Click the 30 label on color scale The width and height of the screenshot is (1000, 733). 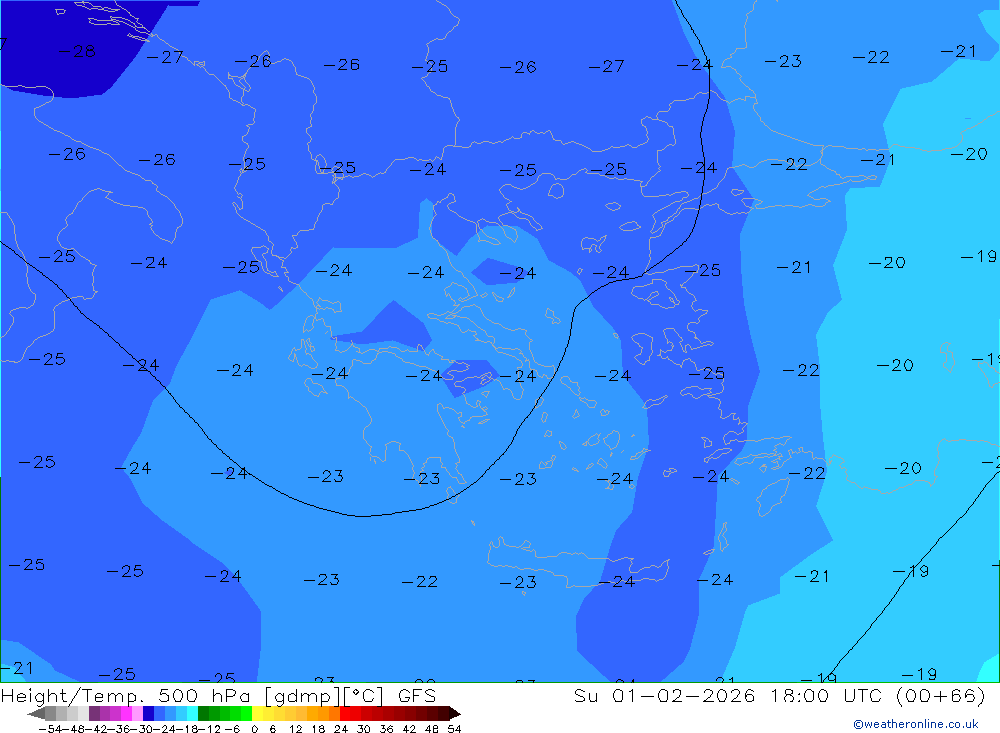coord(364,729)
